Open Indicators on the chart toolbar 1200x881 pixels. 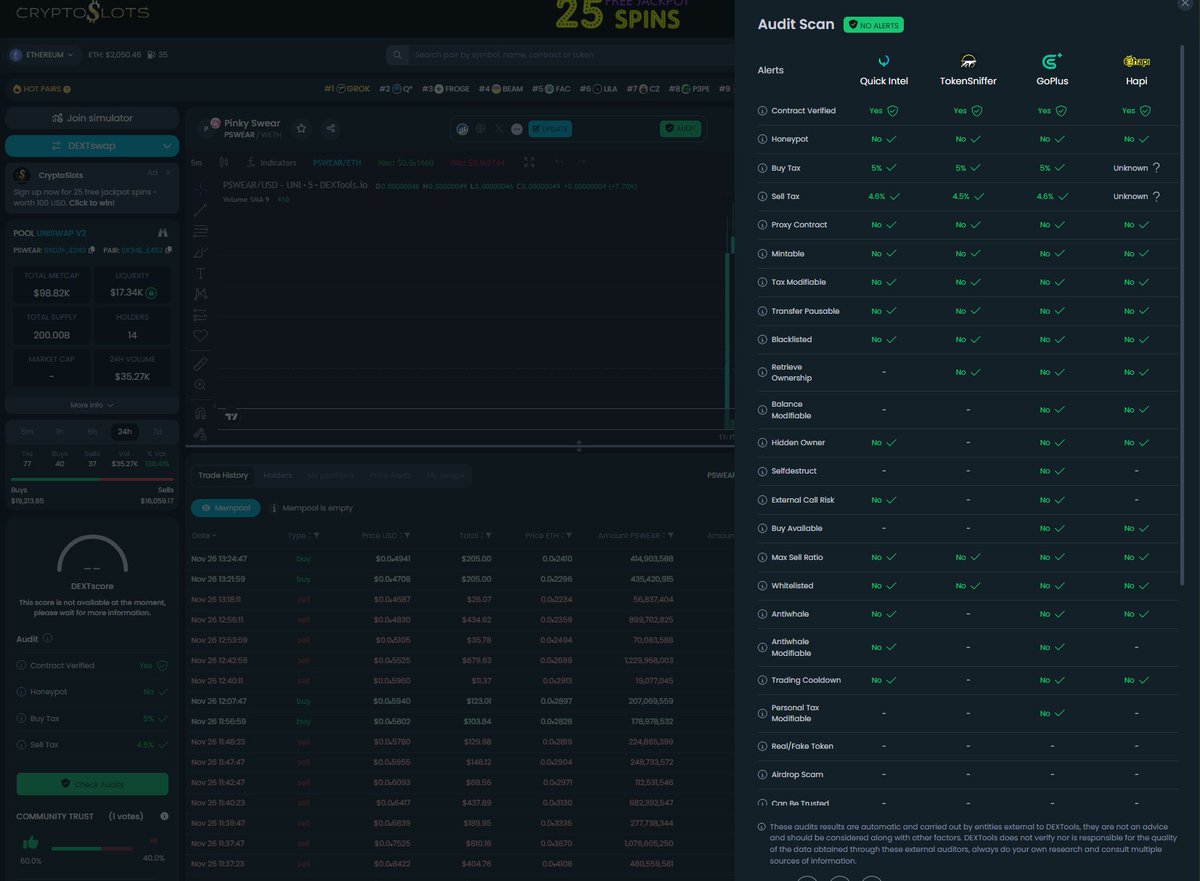click(x=271, y=162)
